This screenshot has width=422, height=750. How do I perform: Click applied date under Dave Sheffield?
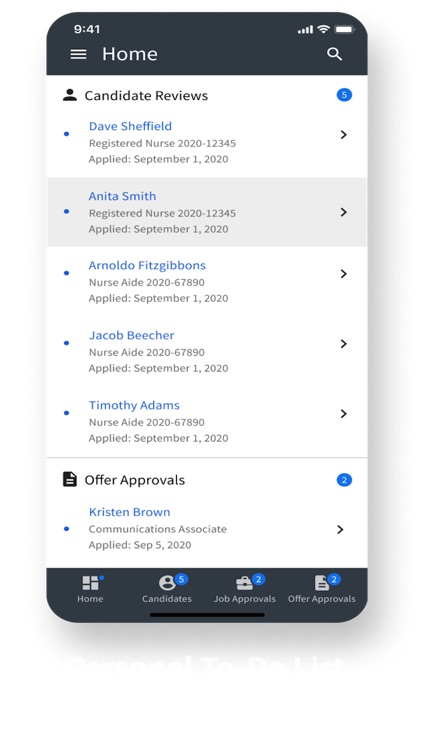158,159
